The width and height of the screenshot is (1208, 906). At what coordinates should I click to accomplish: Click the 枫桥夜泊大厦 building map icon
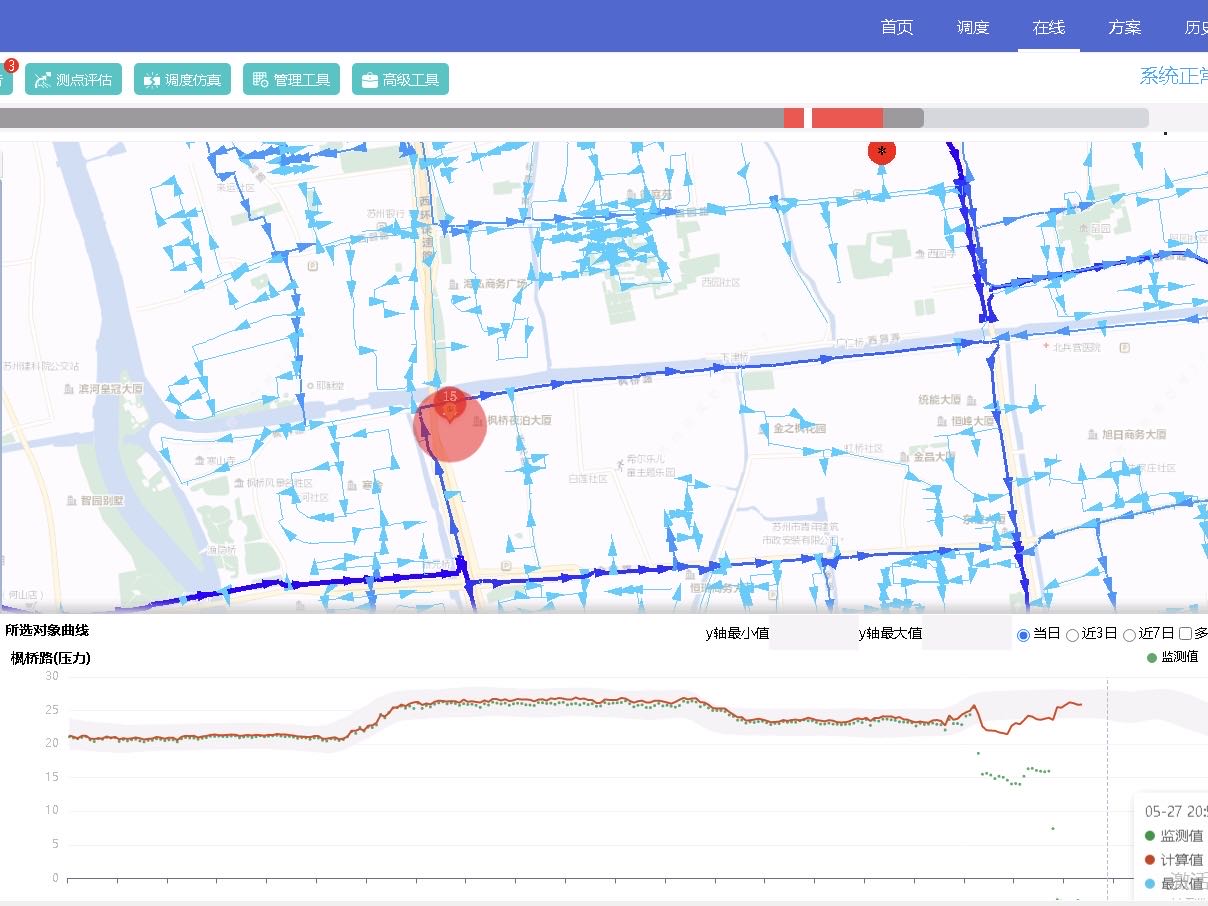click(477, 421)
